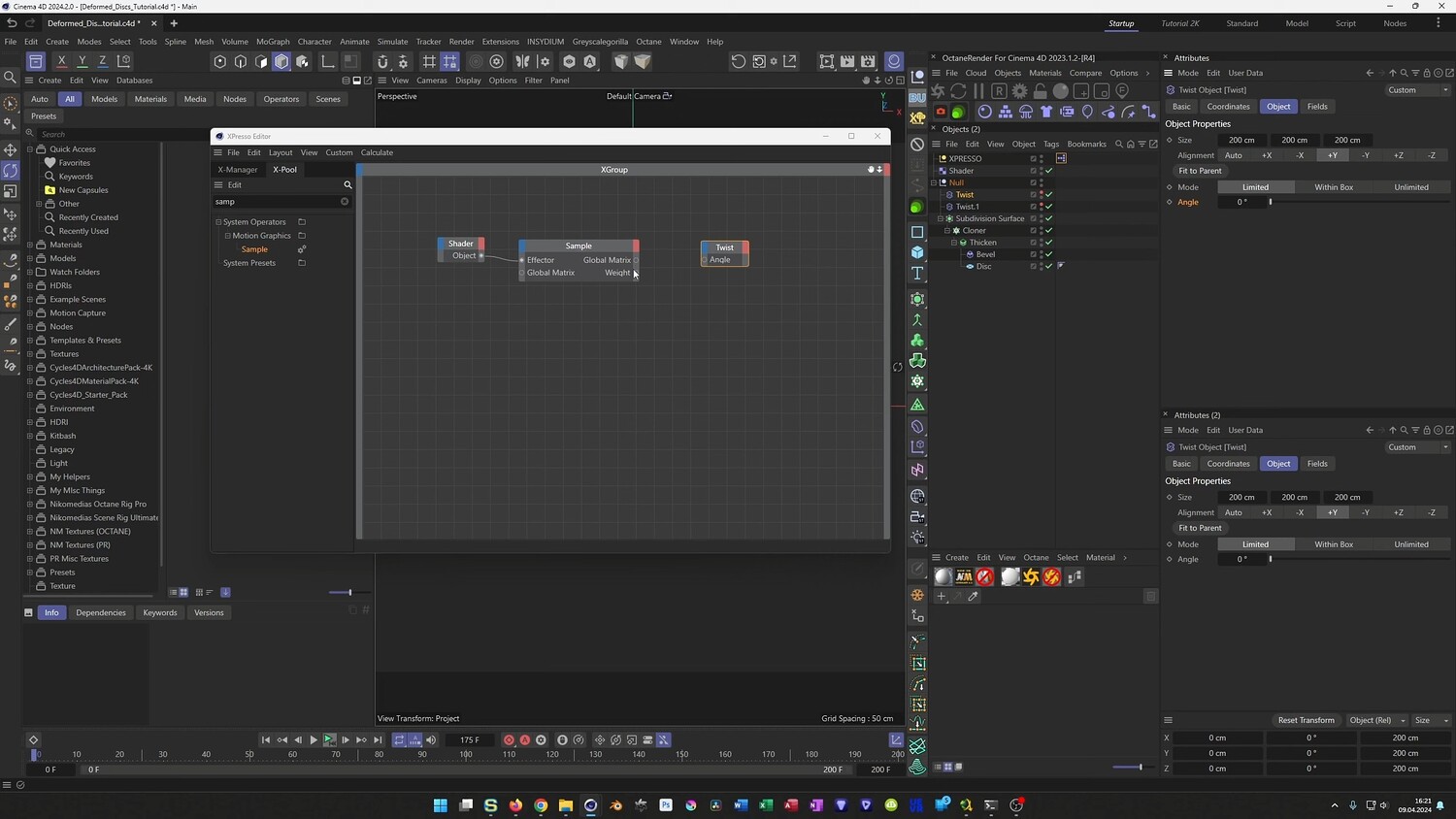Image resolution: width=1456 pixels, height=819 pixels.
Task: Toggle X axis lock in top toolbar
Action: pos(61,61)
